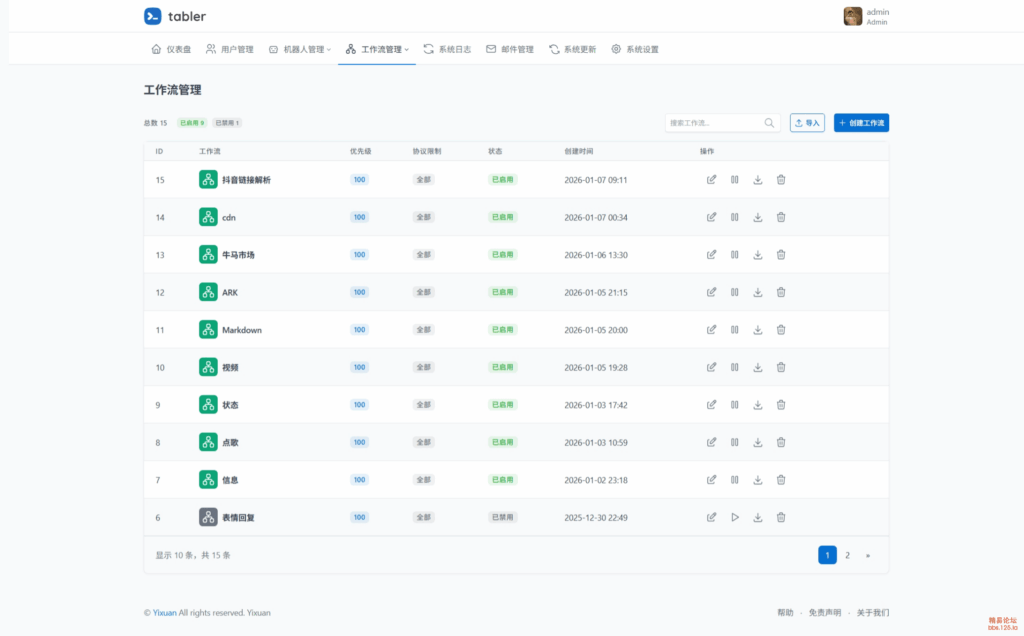Click edit icon for Markdown workflow row
The height and width of the screenshot is (636, 1024).
coord(711,330)
